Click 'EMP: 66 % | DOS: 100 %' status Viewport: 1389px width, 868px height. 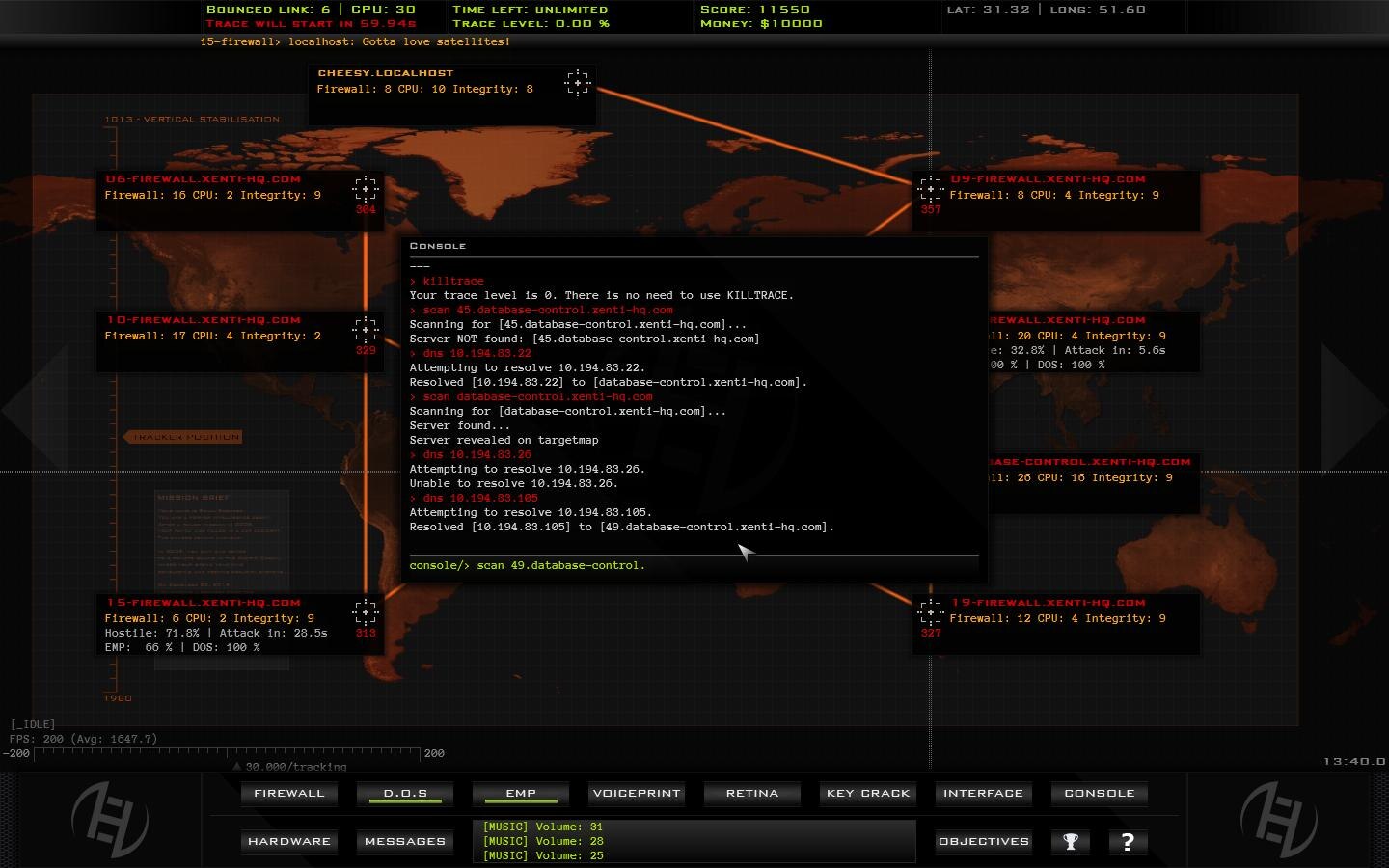coord(182,647)
